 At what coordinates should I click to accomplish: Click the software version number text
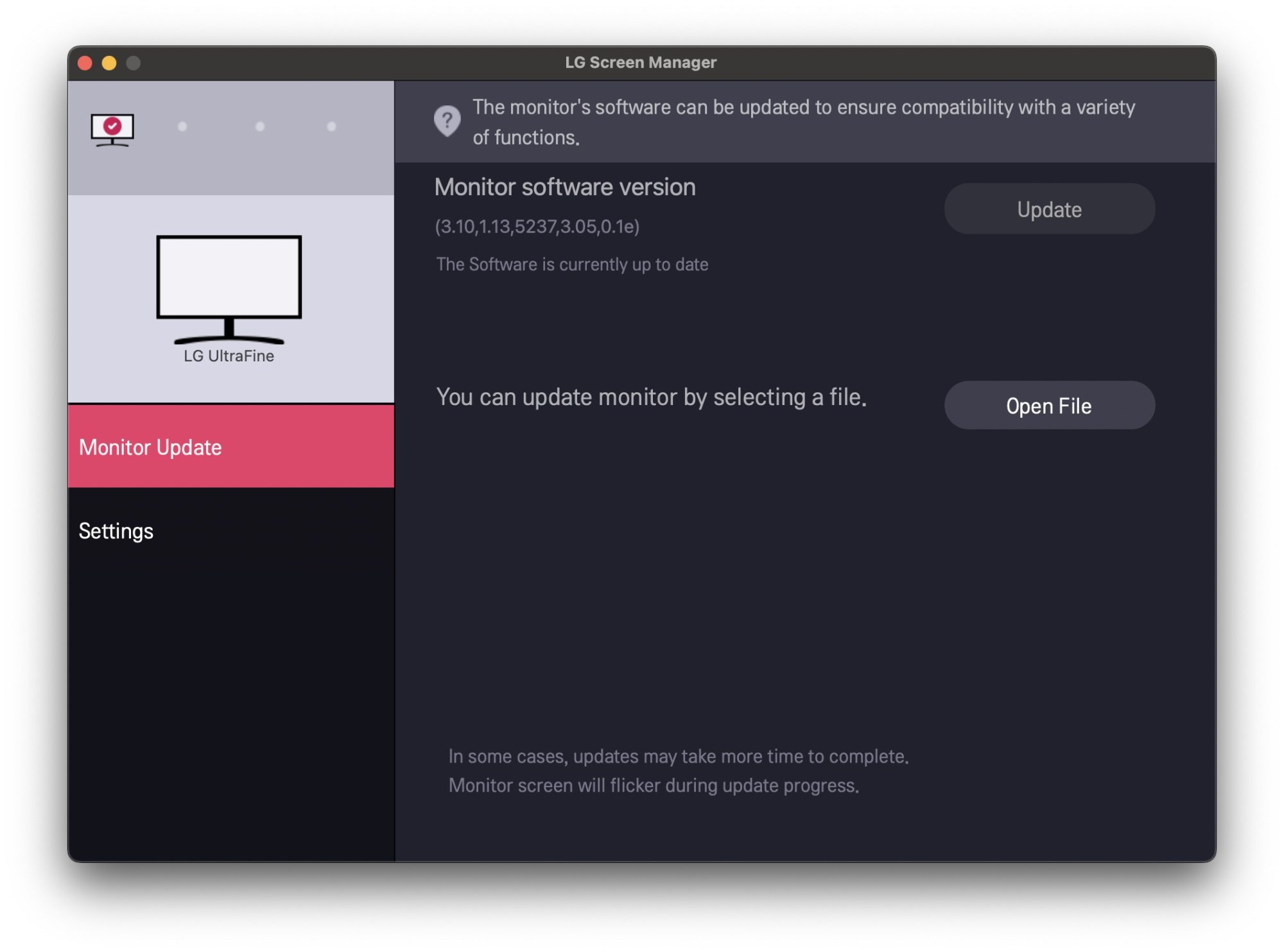pos(537,227)
